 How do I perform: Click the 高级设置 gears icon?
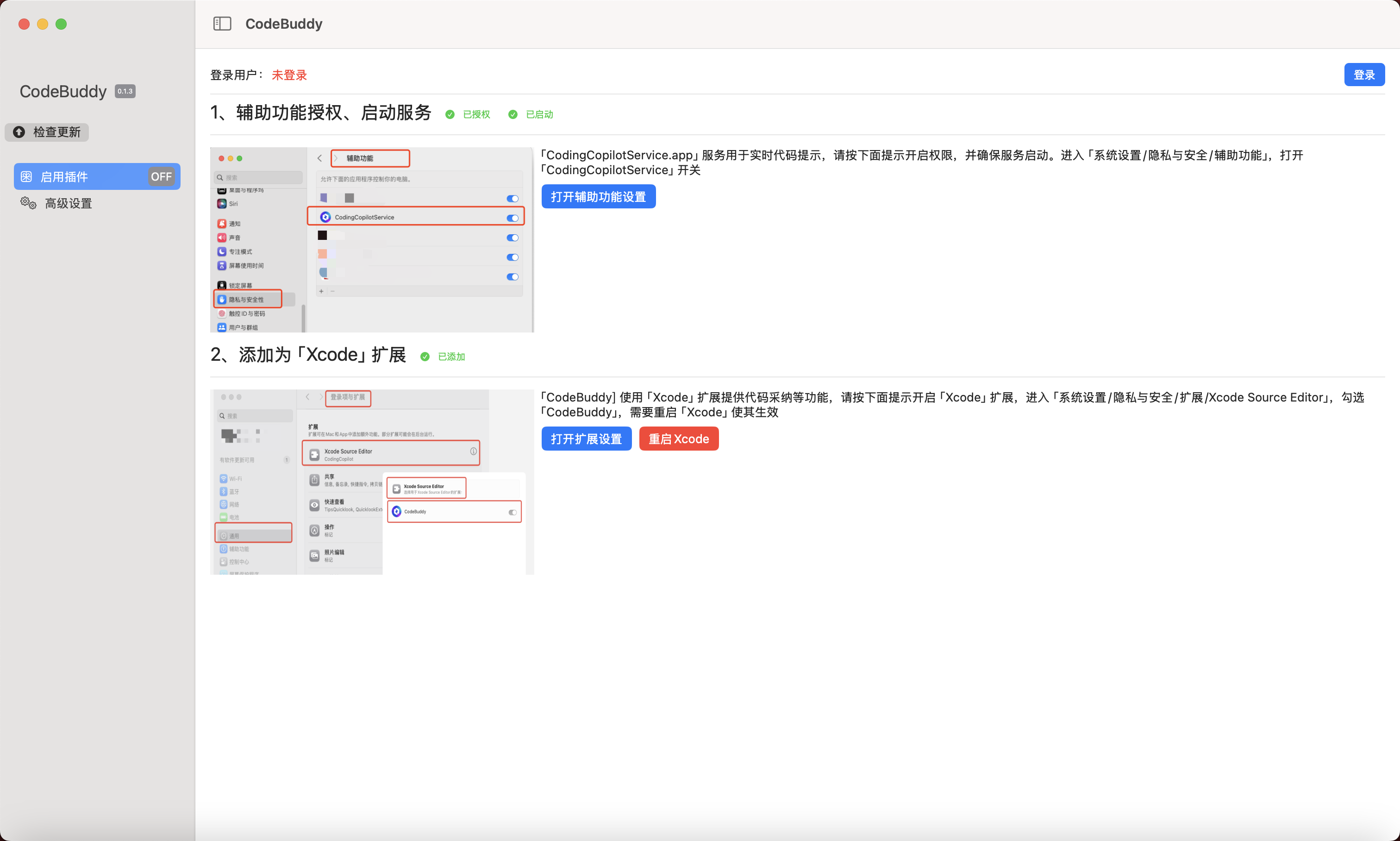click(28, 203)
